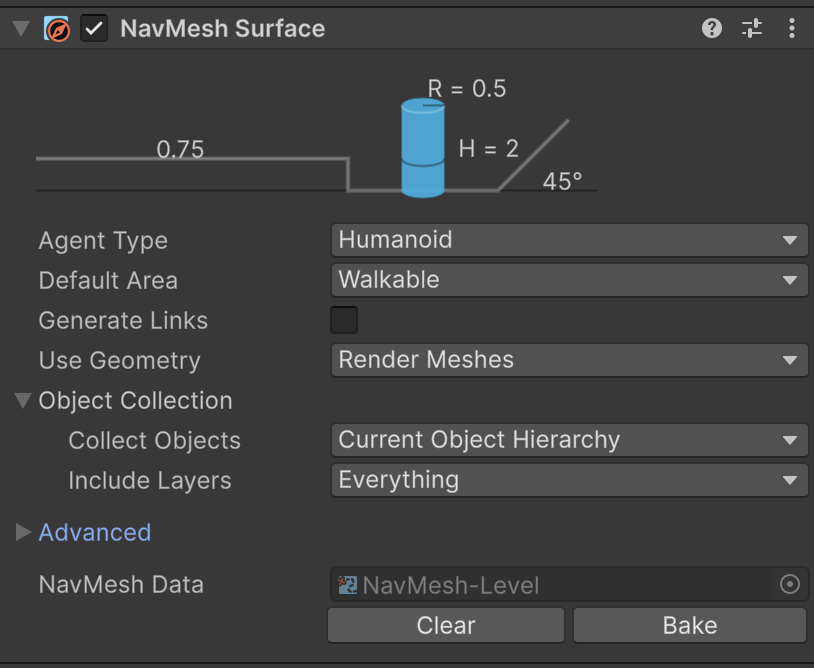Open the Use Geometry dropdown
Image resolution: width=814 pixels, height=668 pixels.
pos(568,360)
